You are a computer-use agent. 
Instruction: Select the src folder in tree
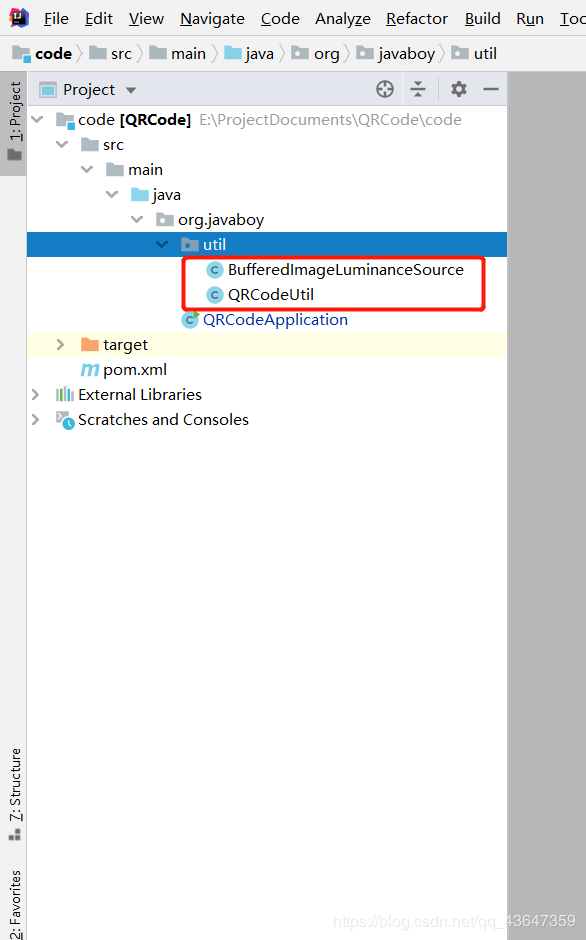point(113,145)
